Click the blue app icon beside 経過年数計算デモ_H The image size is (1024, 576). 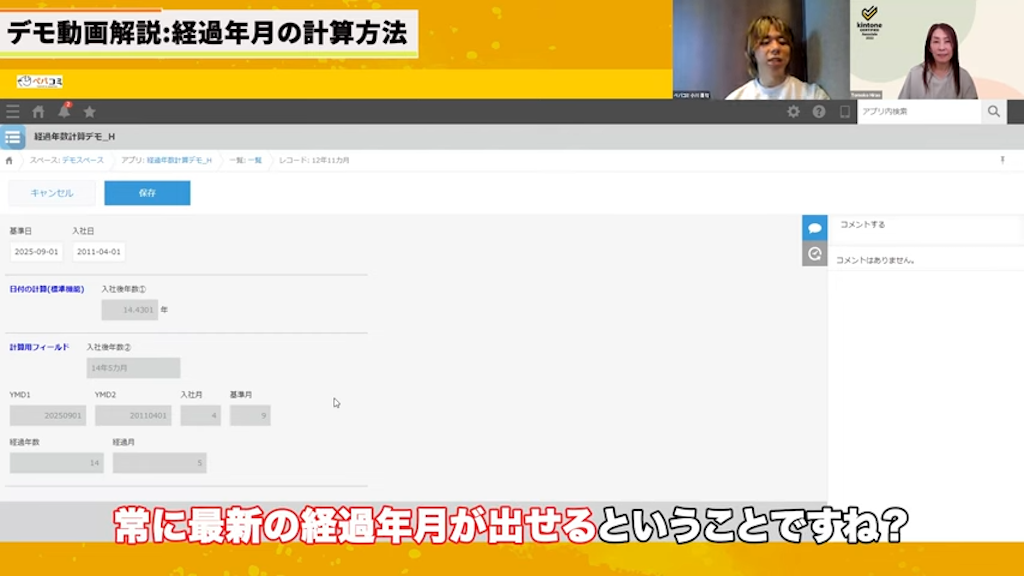tap(13, 137)
